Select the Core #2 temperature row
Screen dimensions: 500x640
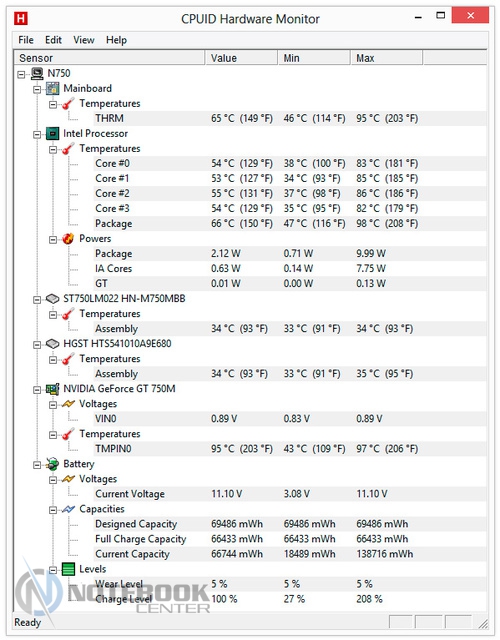click(x=290, y=193)
